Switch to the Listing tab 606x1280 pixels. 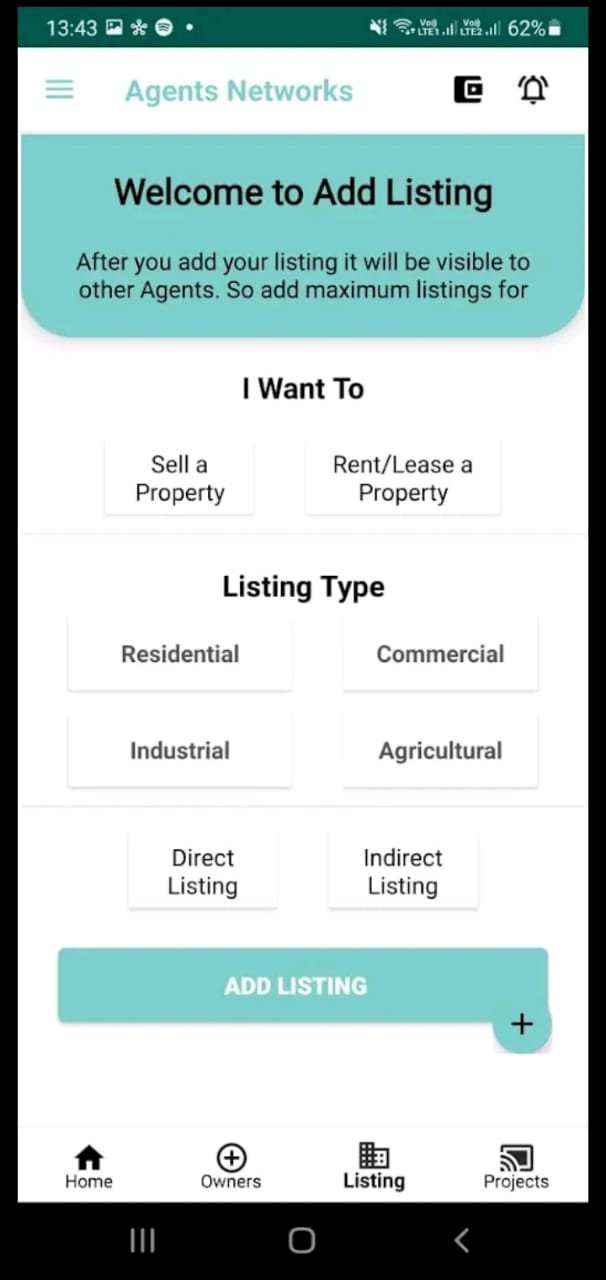click(374, 1168)
